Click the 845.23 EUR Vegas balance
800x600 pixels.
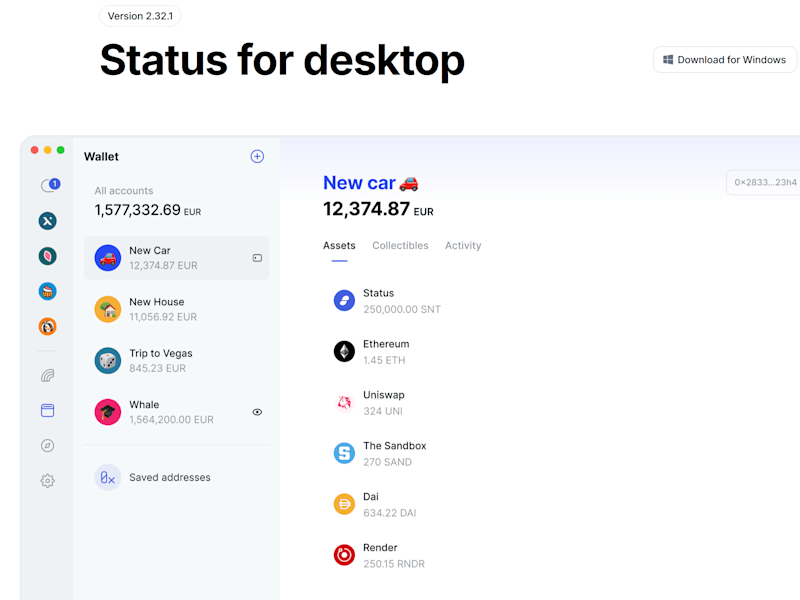157,368
